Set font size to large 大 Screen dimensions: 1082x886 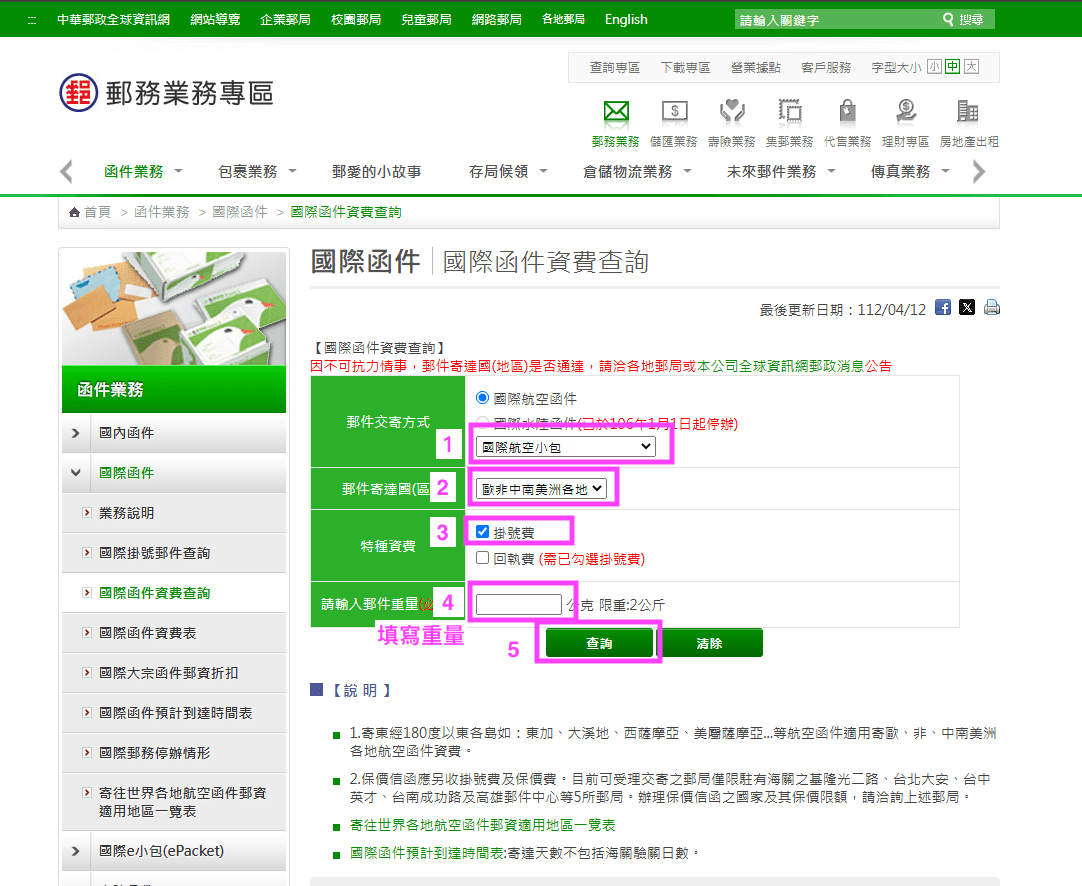click(972, 67)
